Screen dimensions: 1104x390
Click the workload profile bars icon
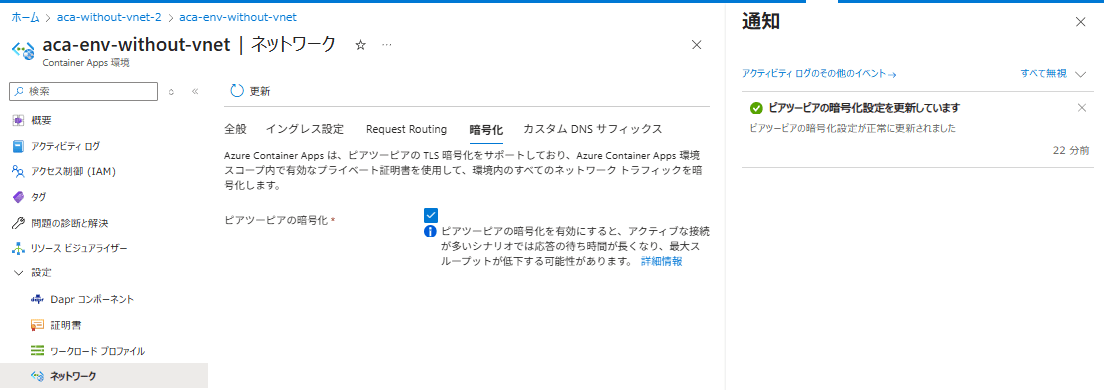37,351
